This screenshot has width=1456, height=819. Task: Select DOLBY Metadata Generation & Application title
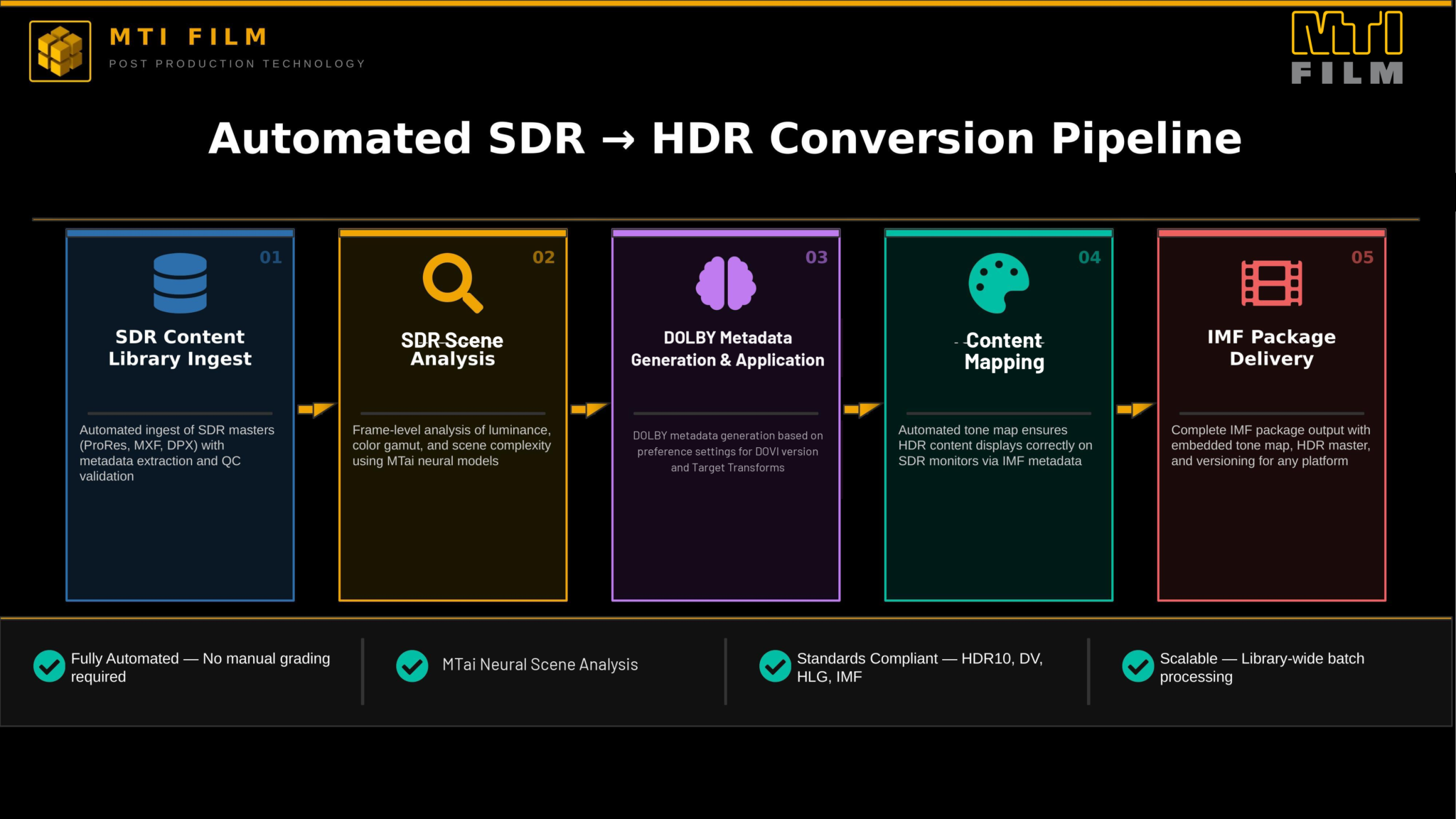pyautogui.click(x=727, y=349)
